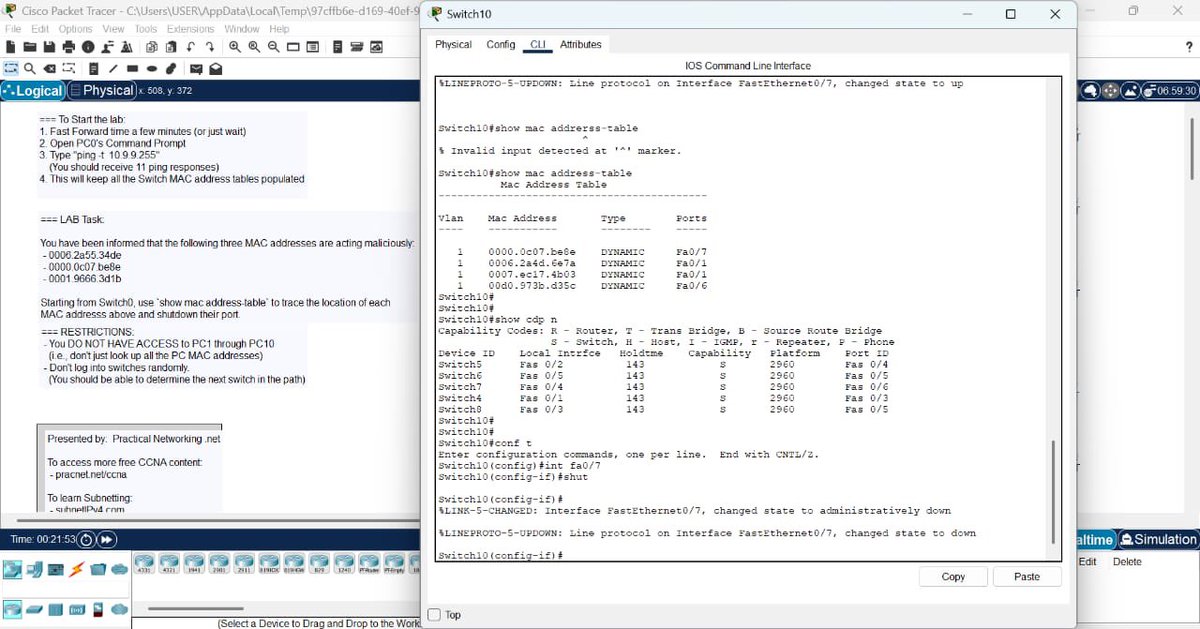Activate the Select tool icon

(11, 69)
